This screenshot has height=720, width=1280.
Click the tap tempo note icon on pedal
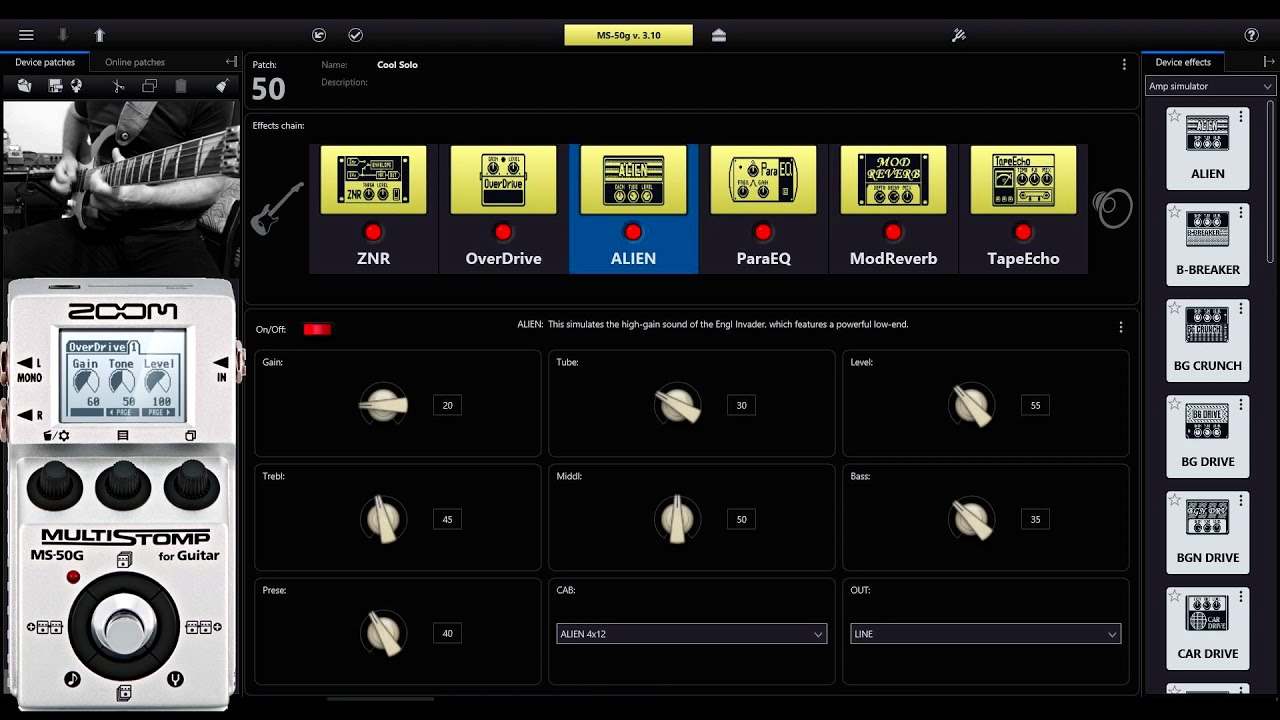pos(72,679)
